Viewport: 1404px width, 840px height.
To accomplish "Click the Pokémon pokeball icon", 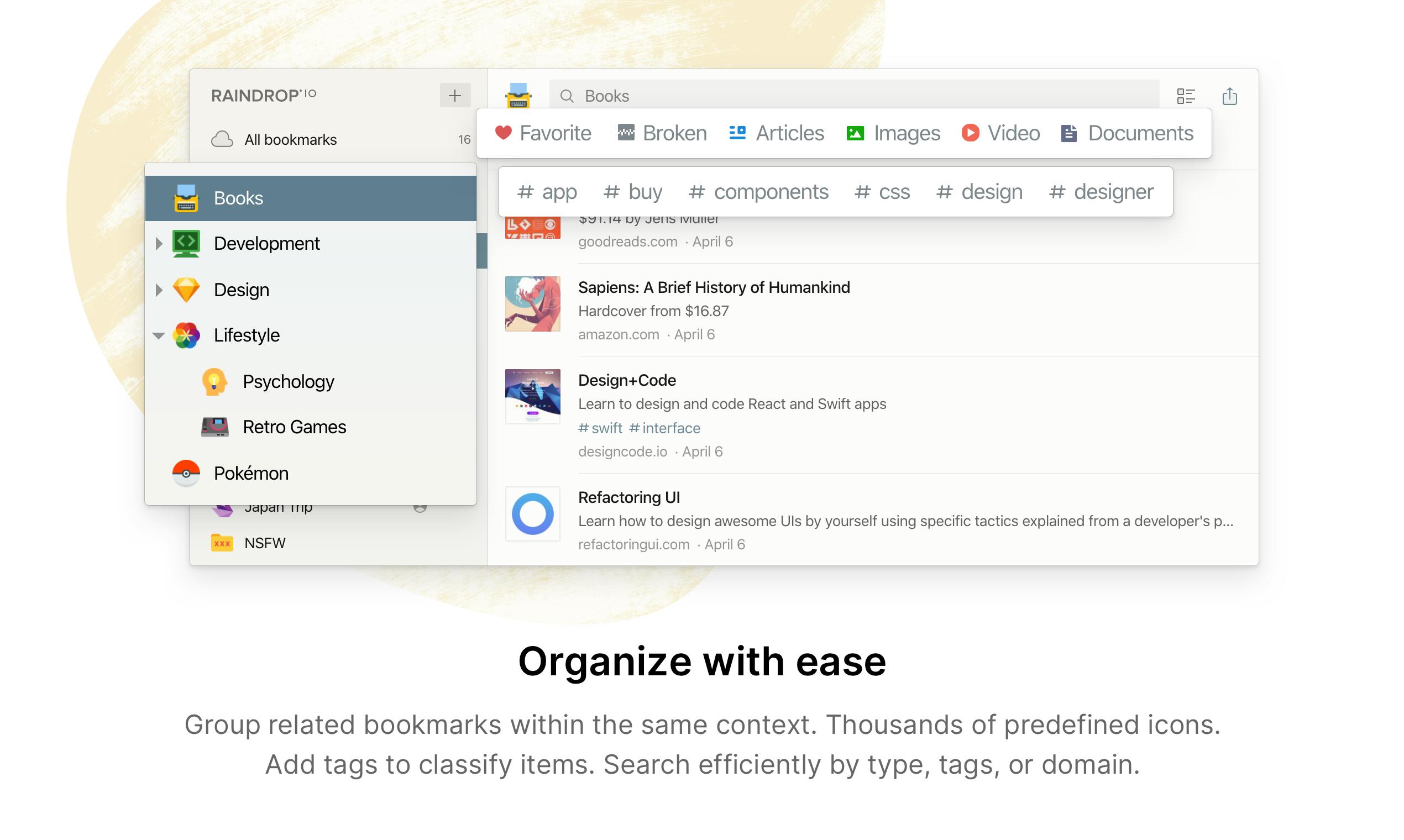I will [x=186, y=473].
